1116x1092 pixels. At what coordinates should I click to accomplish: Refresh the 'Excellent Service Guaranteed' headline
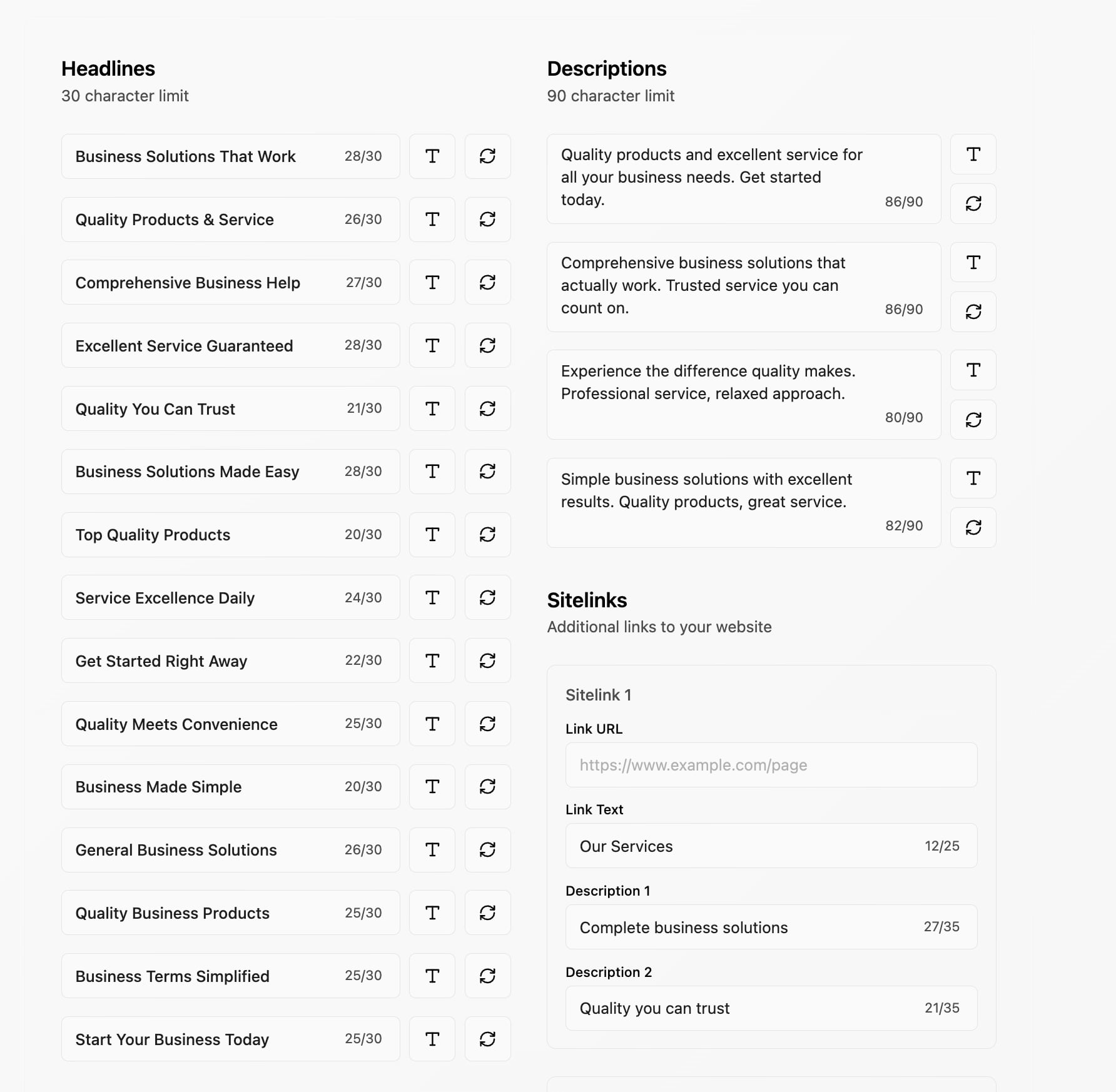point(487,346)
